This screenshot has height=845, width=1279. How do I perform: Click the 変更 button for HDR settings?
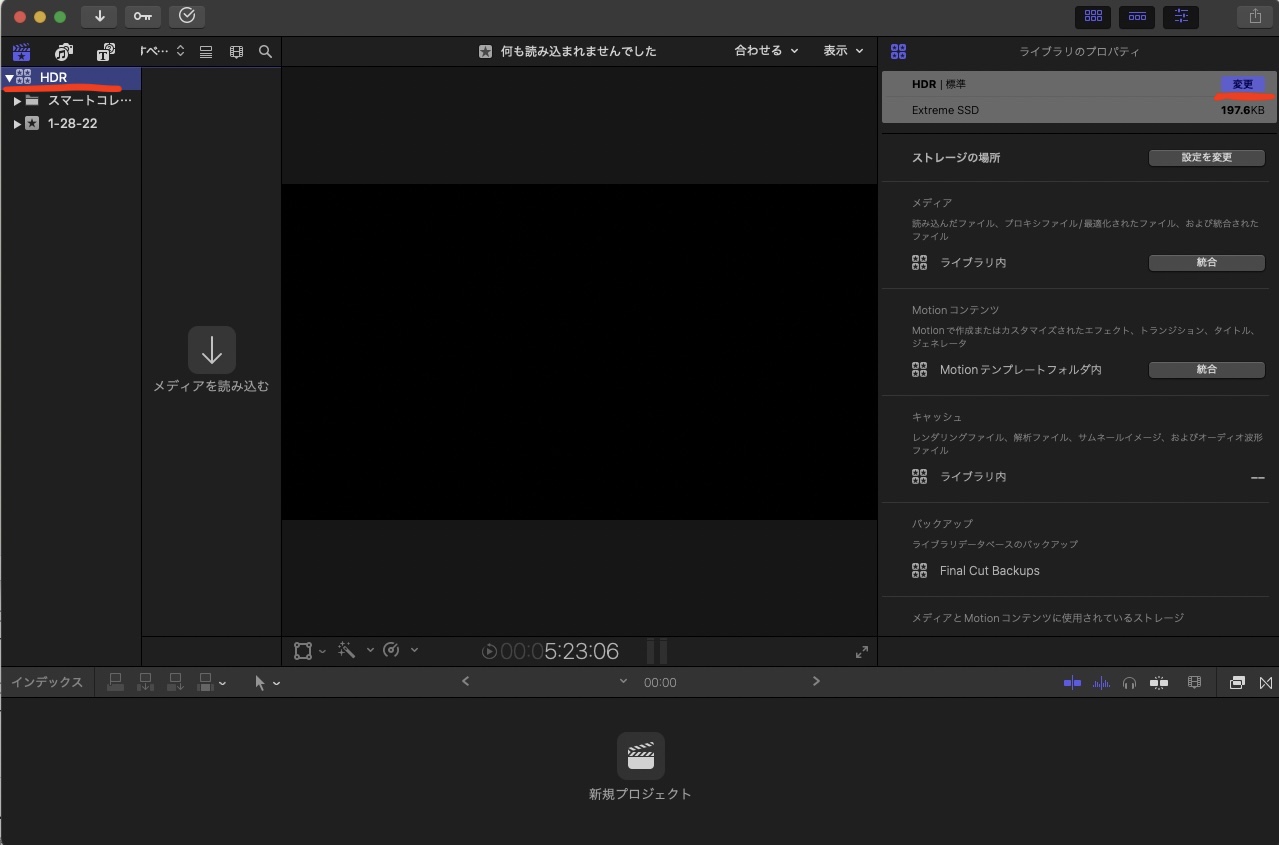point(1242,85)
